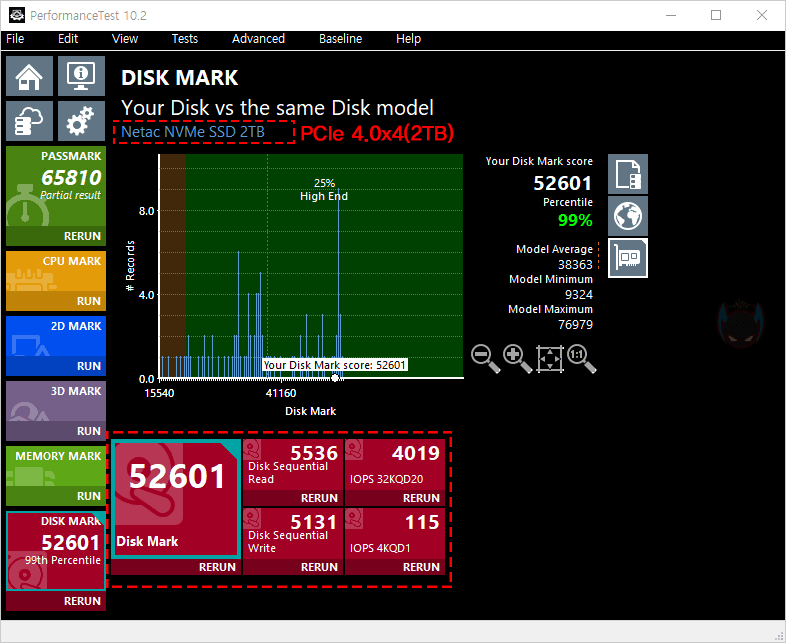Viewport: 786px width, 643px height.
Task: Rerun the Disk Sequential Read test
Action: tap(293, 498)
